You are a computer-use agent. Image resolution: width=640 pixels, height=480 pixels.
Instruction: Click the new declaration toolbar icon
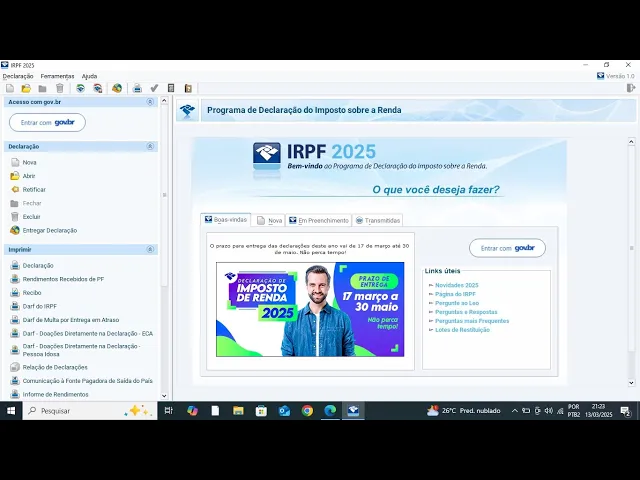(x=10, y=88)
